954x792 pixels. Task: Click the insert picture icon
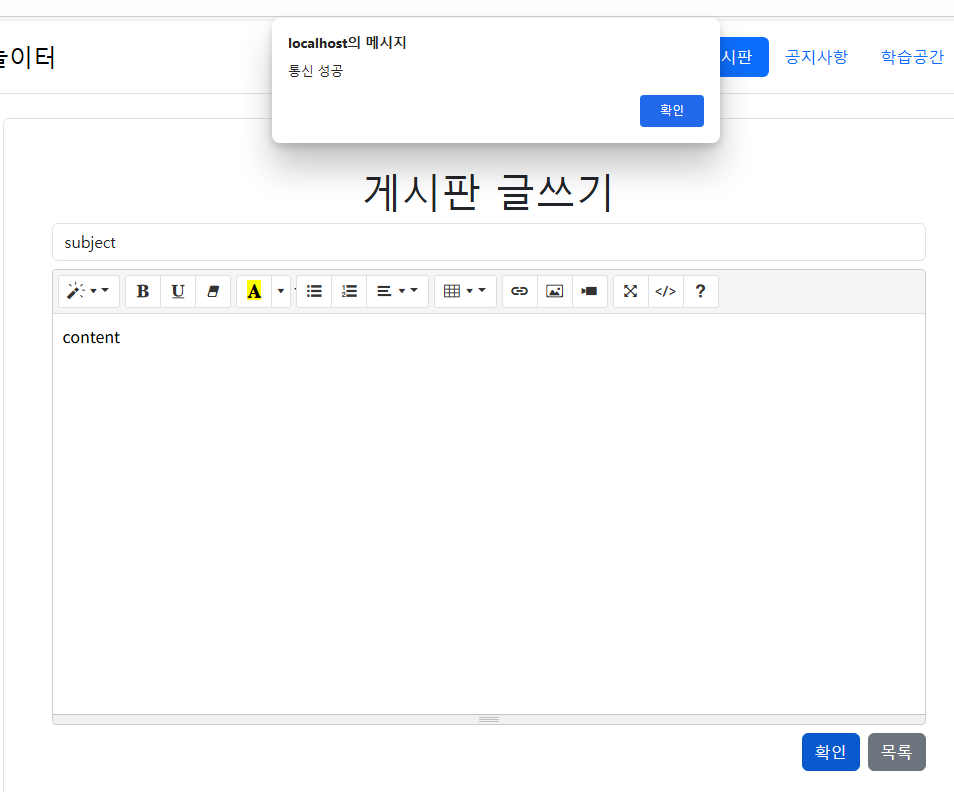pos(555,291)
